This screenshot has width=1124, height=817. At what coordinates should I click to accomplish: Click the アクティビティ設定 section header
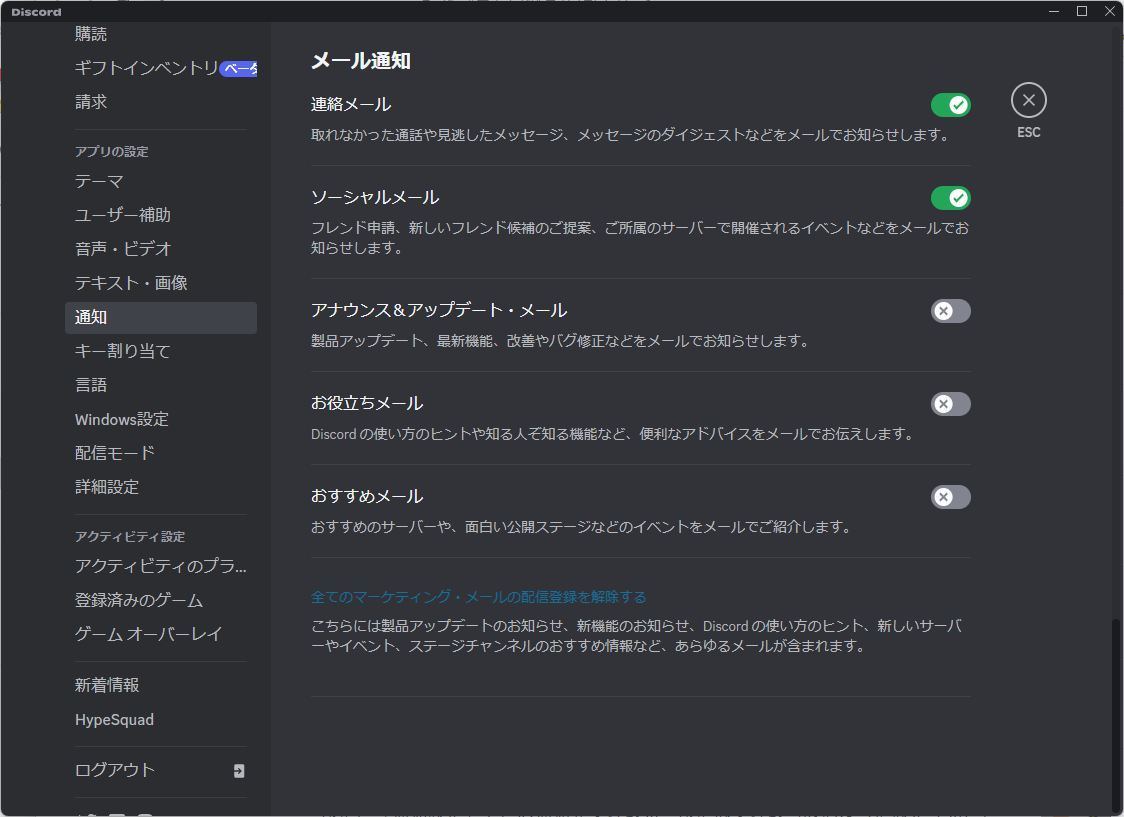click(130, 537)
